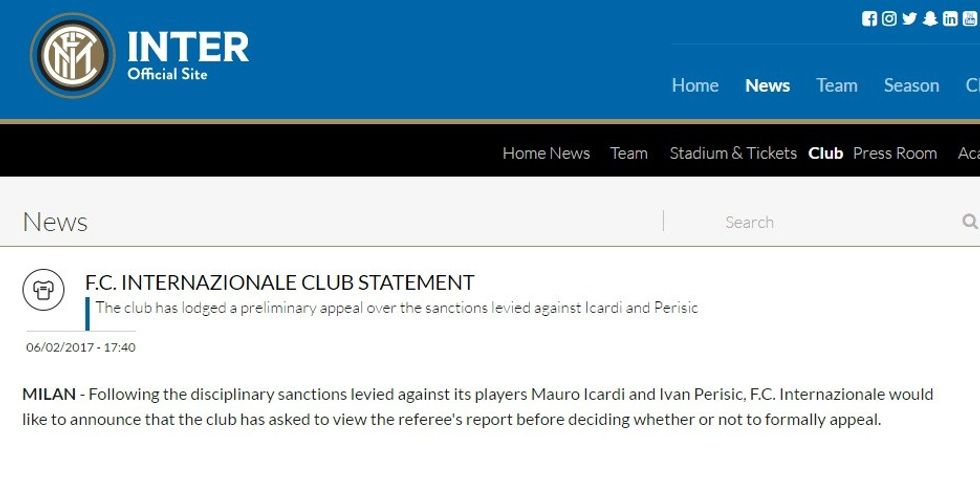This screenshot has height=499, width=980.
Task: Open the F.C. Internazionale Club Statement headline
Action: click(x=280, y=283)
